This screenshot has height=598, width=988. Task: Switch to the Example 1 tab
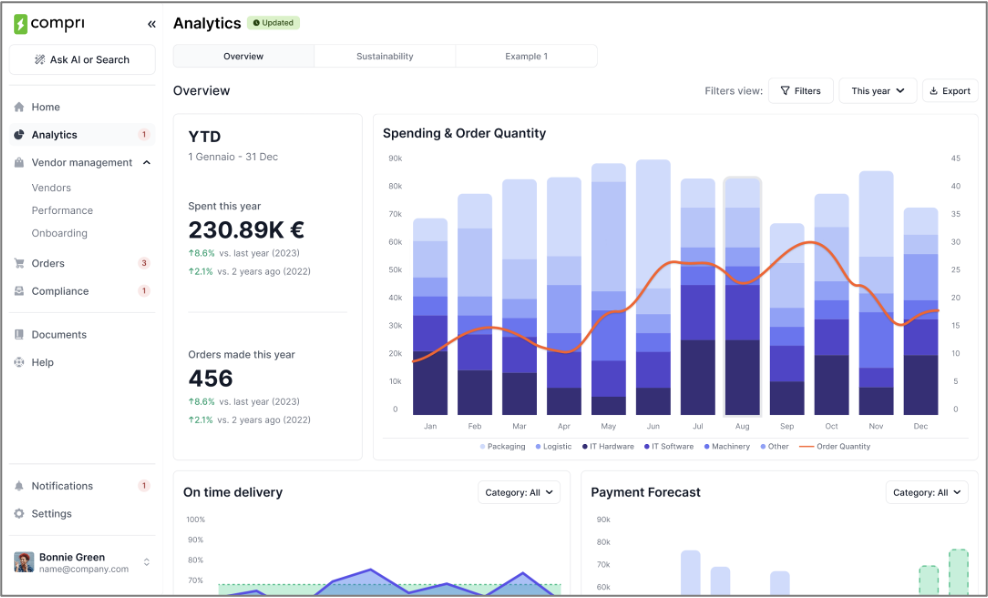[526, 56]
